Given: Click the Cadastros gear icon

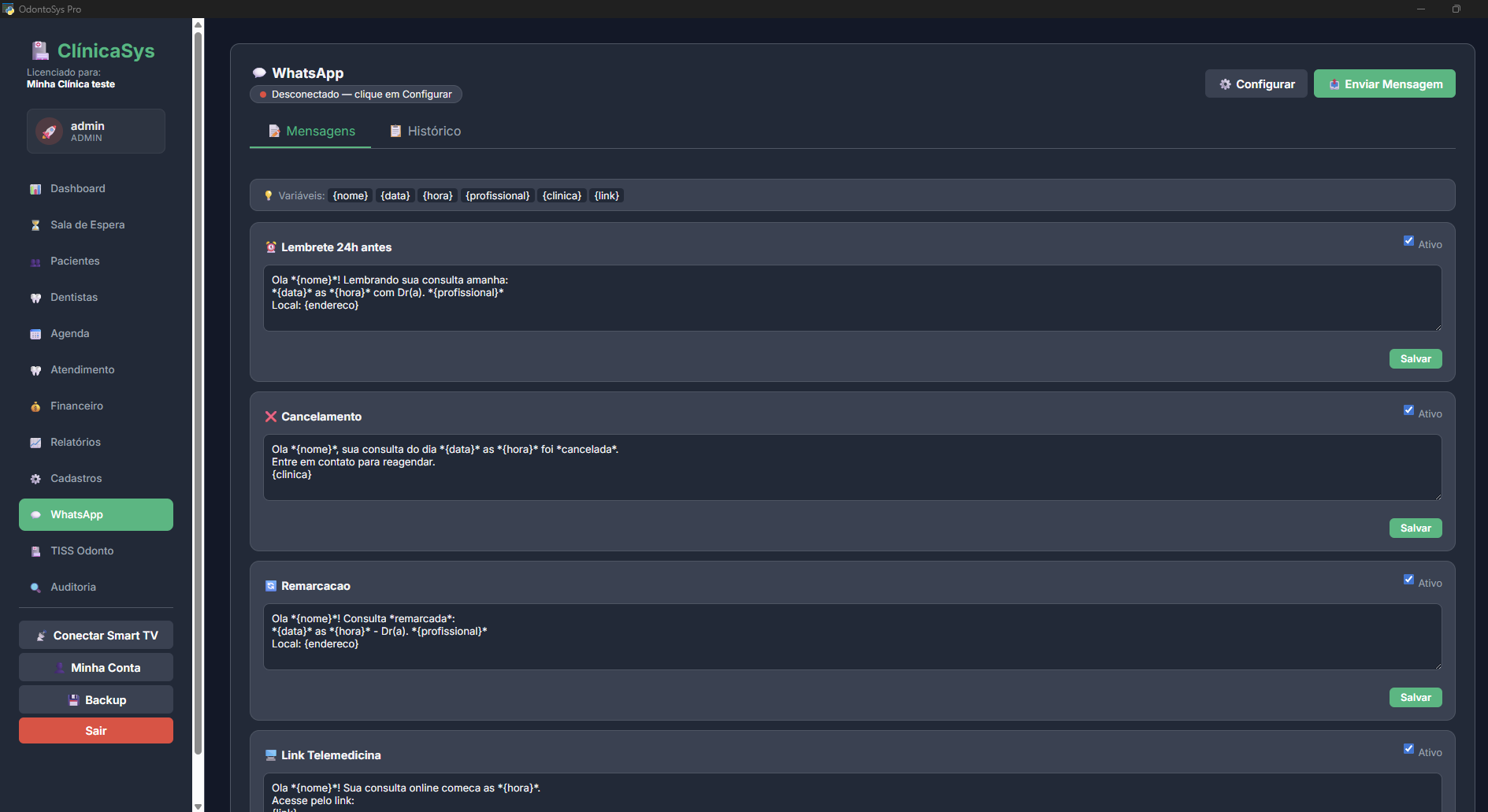Looking at the screenshot, I should pos(35,479).
